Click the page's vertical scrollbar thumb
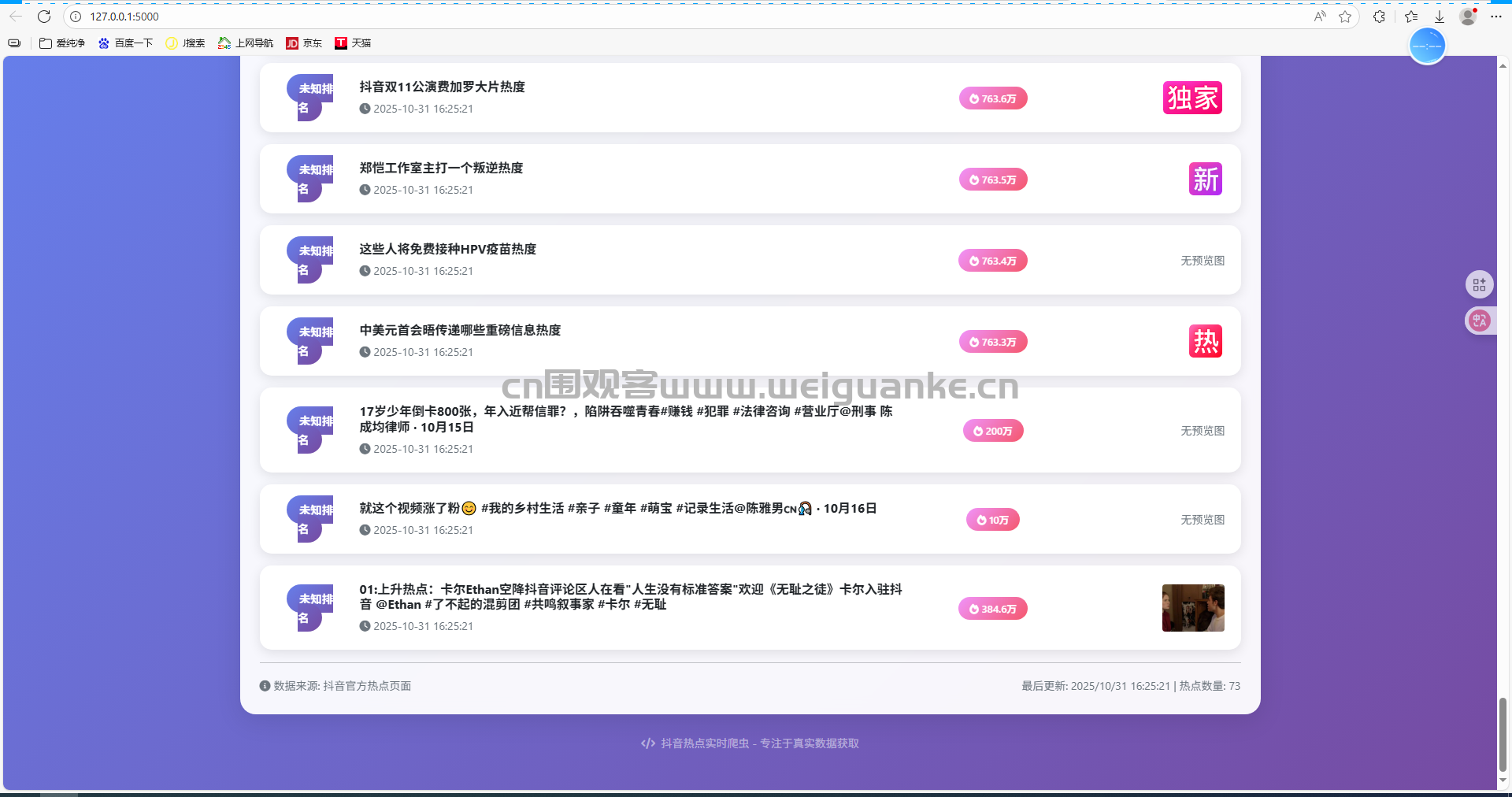The image size is (1512, 797). (x=1503, y=734)
